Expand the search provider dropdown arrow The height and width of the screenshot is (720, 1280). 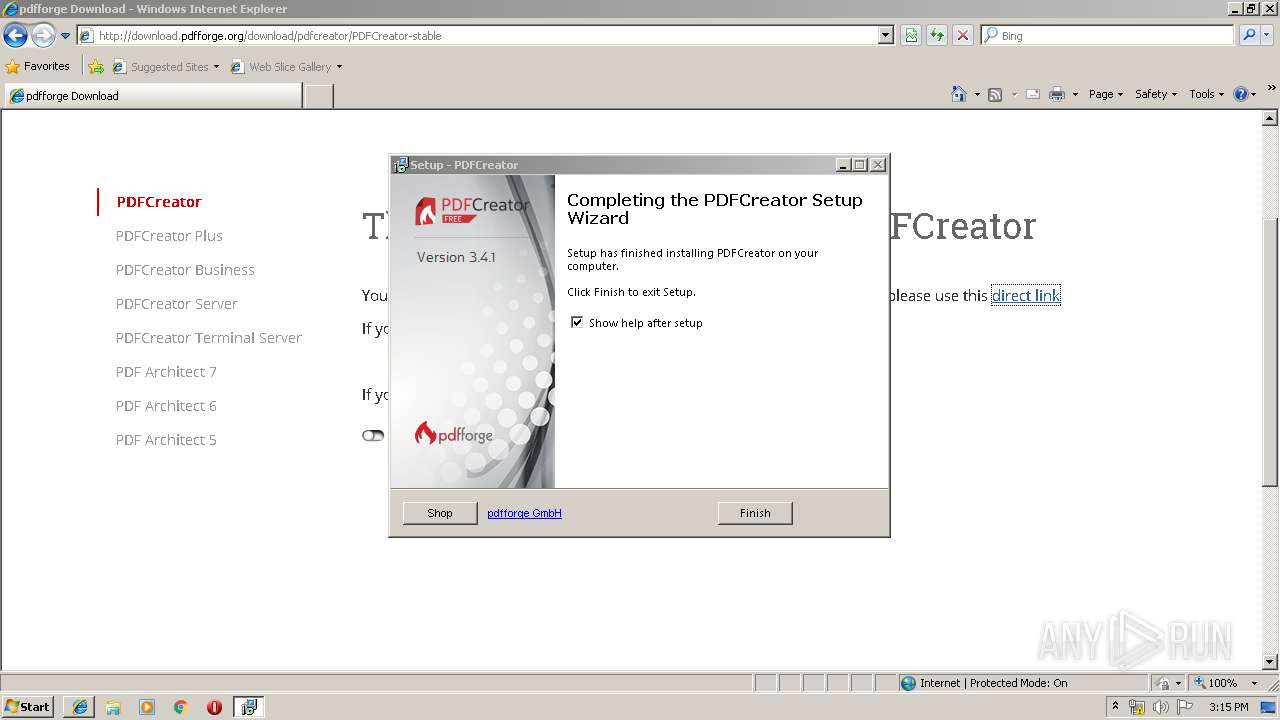(x=1266, y=35)
